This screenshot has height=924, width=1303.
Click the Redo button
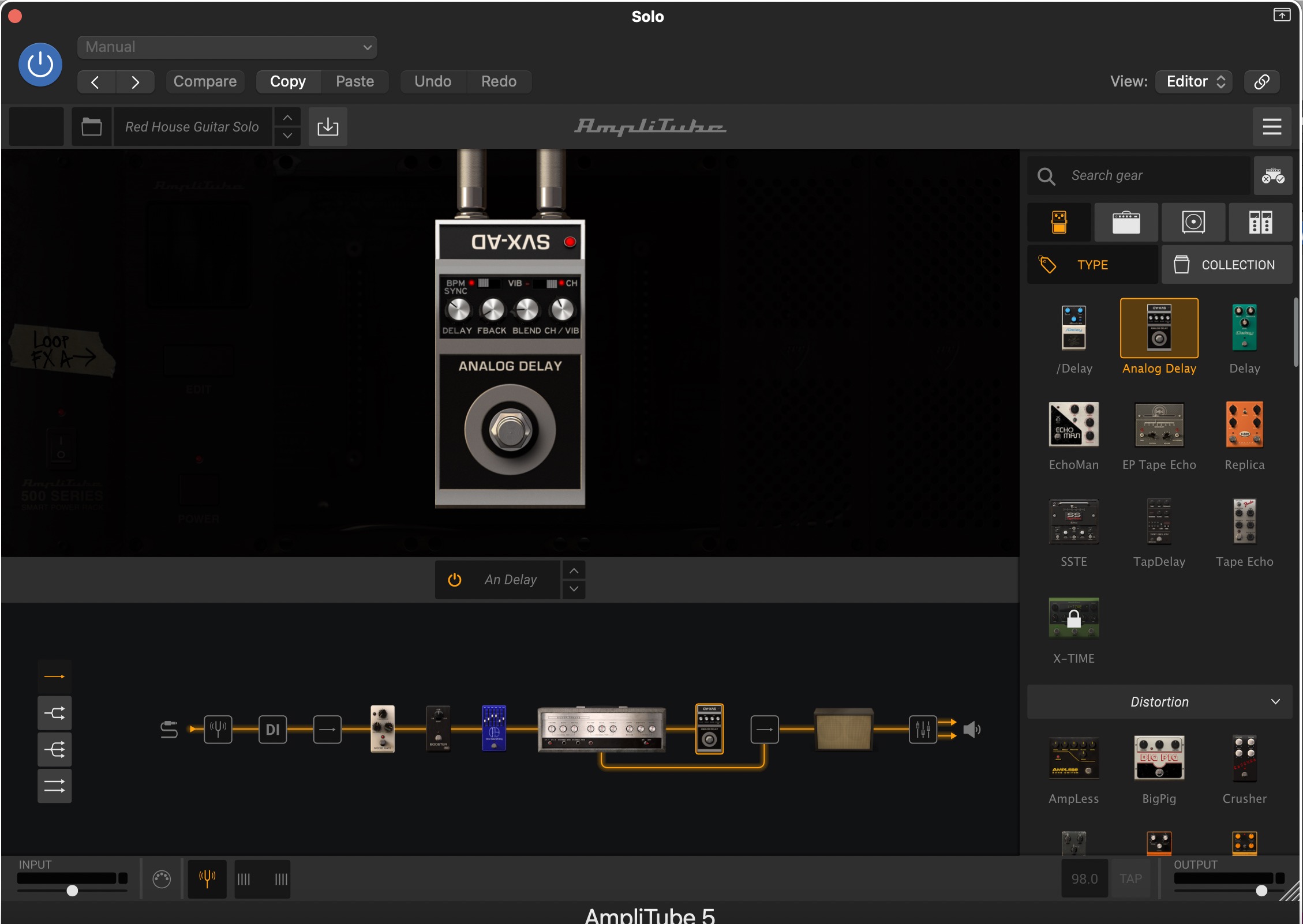click(x=499, y=82)
